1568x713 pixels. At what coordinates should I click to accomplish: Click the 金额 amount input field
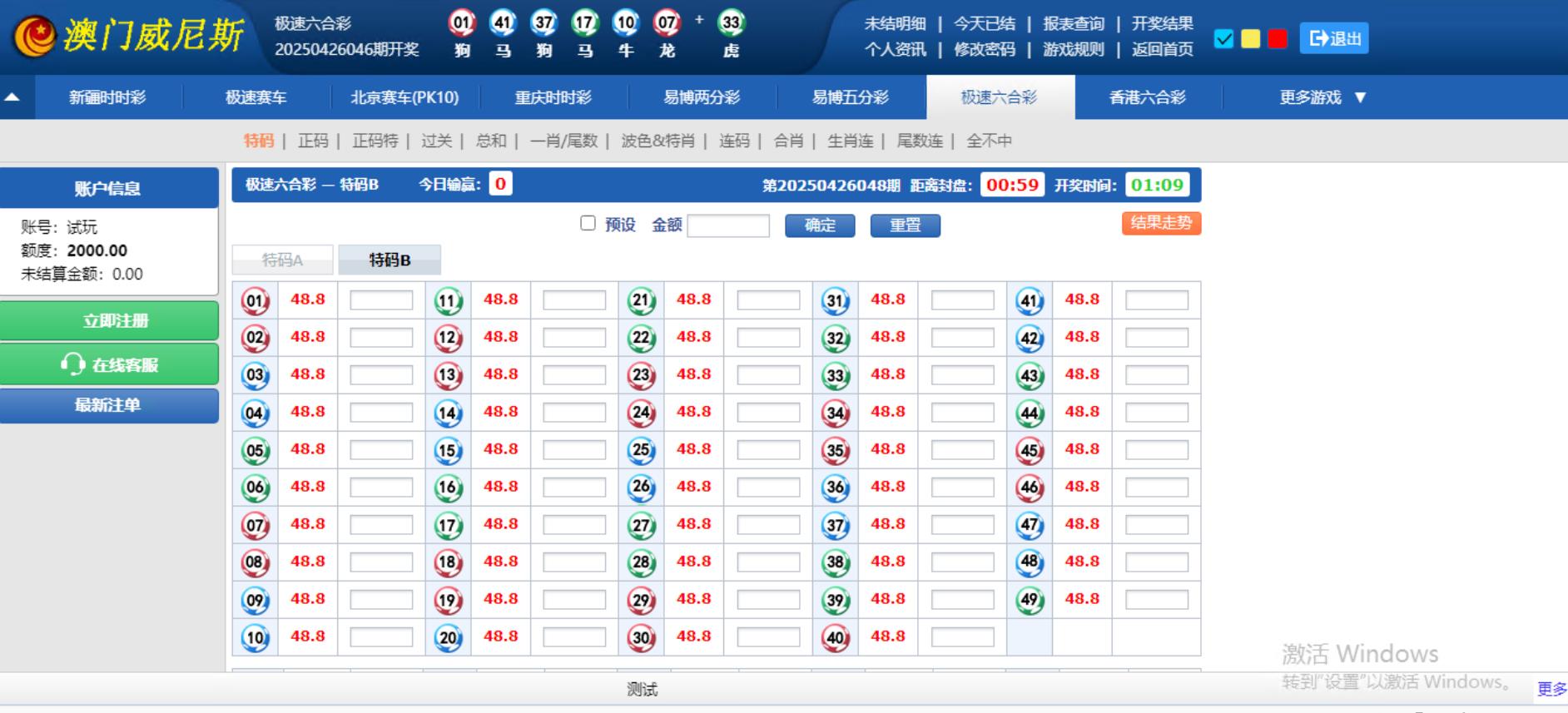[727, 225]
